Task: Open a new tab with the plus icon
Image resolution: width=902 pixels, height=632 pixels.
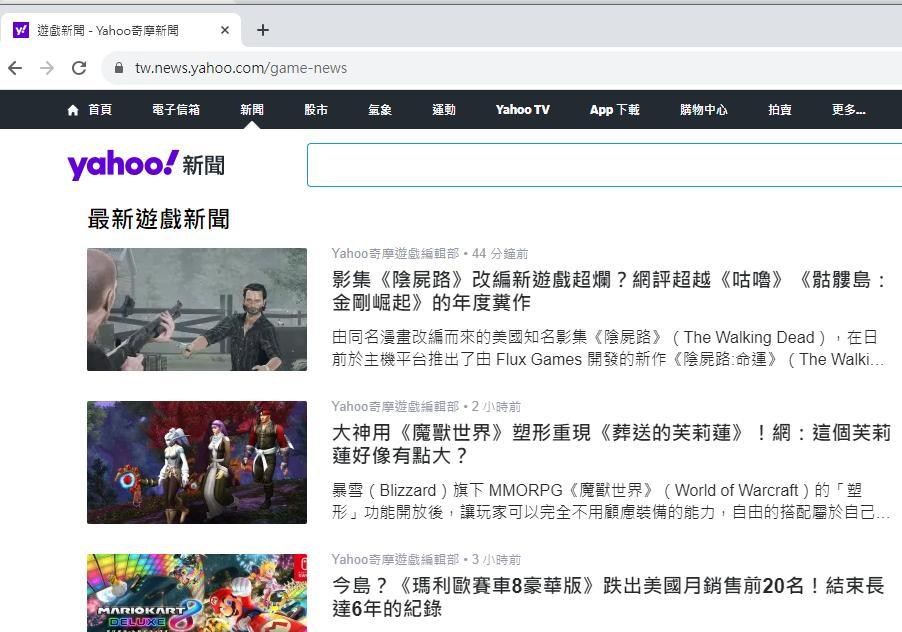Action: point(262,30)
